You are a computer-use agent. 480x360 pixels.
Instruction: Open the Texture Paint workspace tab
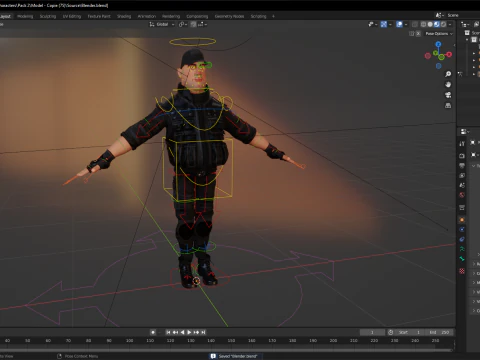coord(99,16)
